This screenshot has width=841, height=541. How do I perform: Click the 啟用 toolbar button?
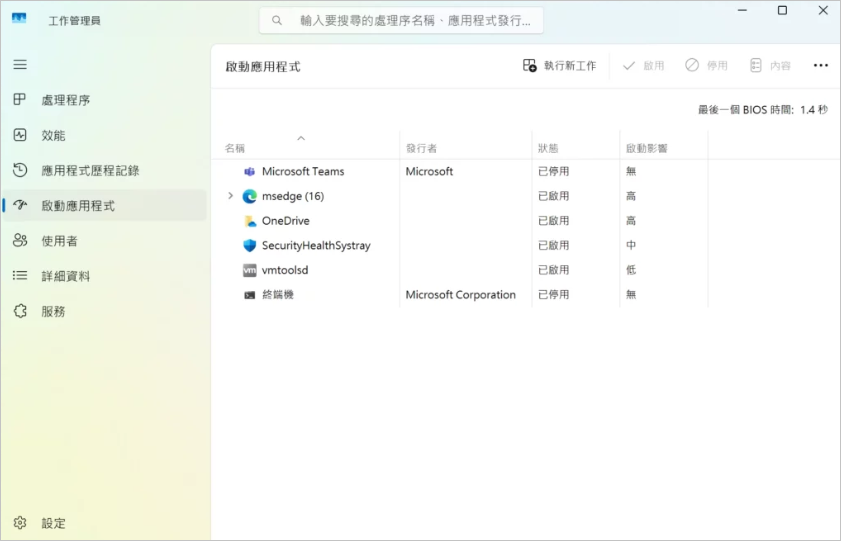(x=643, y=66)
